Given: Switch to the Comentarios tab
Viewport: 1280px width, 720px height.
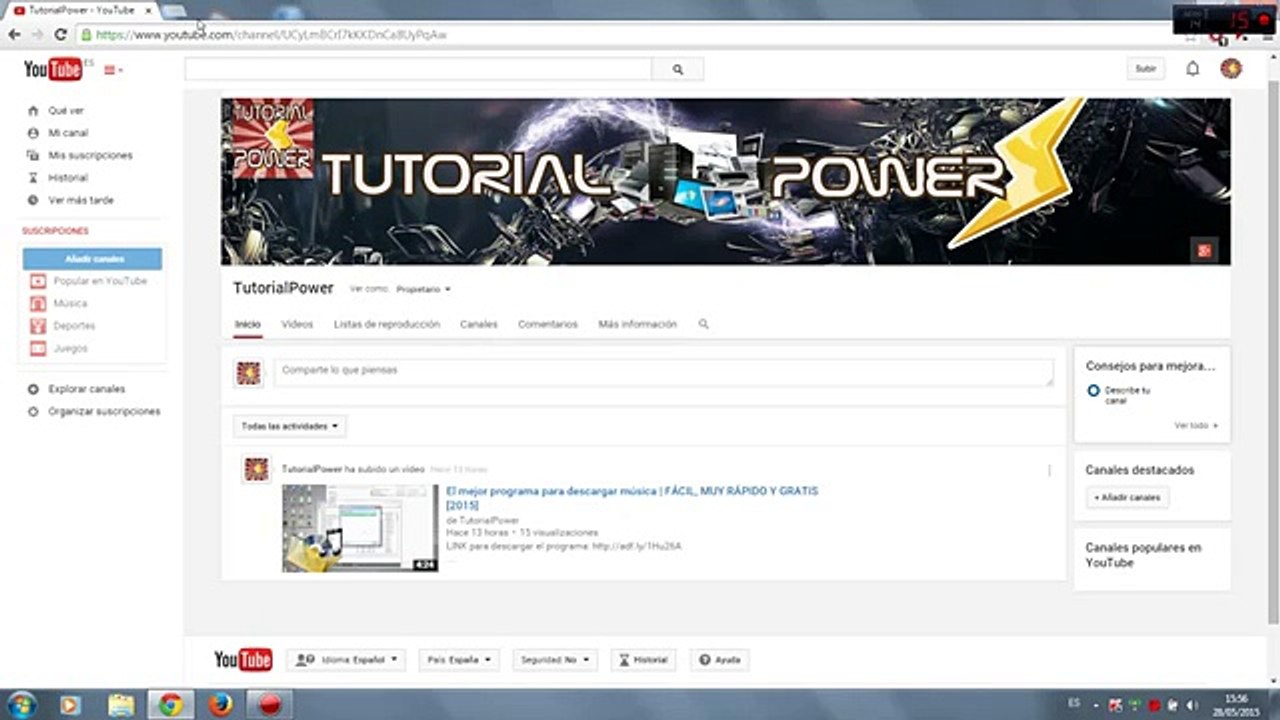Looking at the screenshot, I should pos(548,324).
